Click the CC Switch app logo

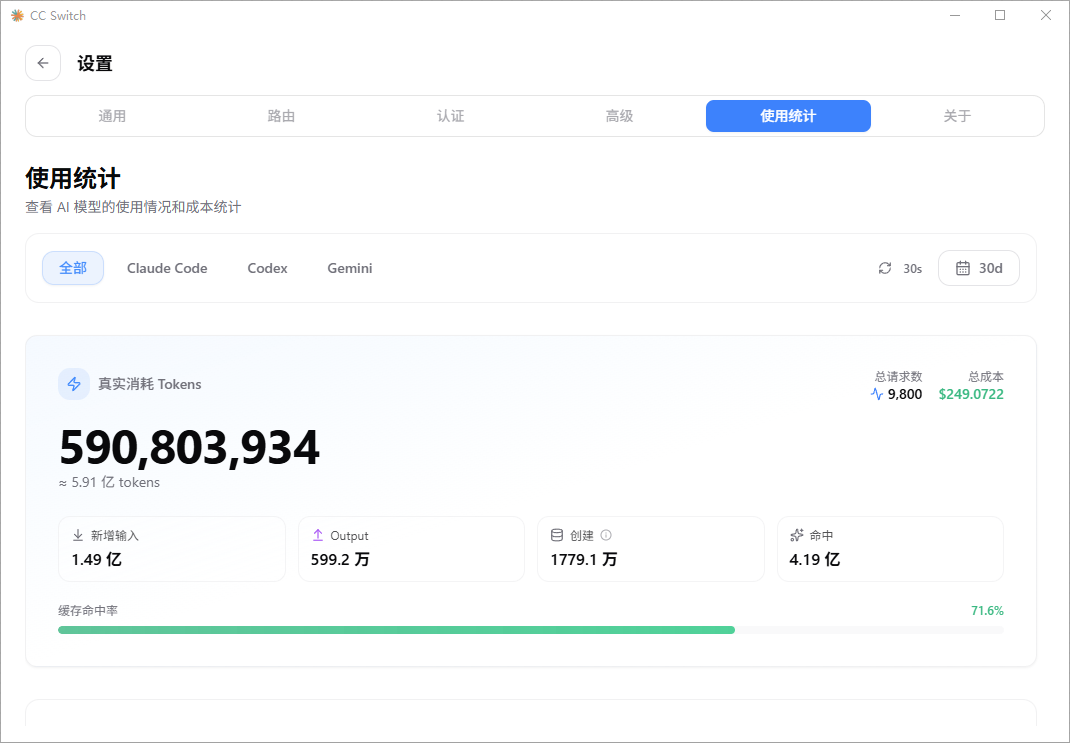click(17, 15)
